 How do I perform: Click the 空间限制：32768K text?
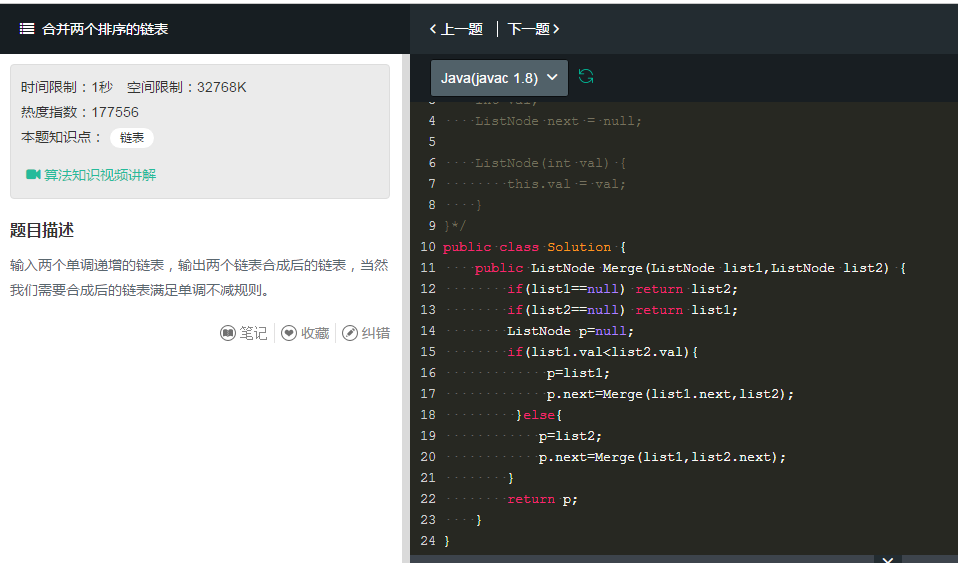pos(186,87)
